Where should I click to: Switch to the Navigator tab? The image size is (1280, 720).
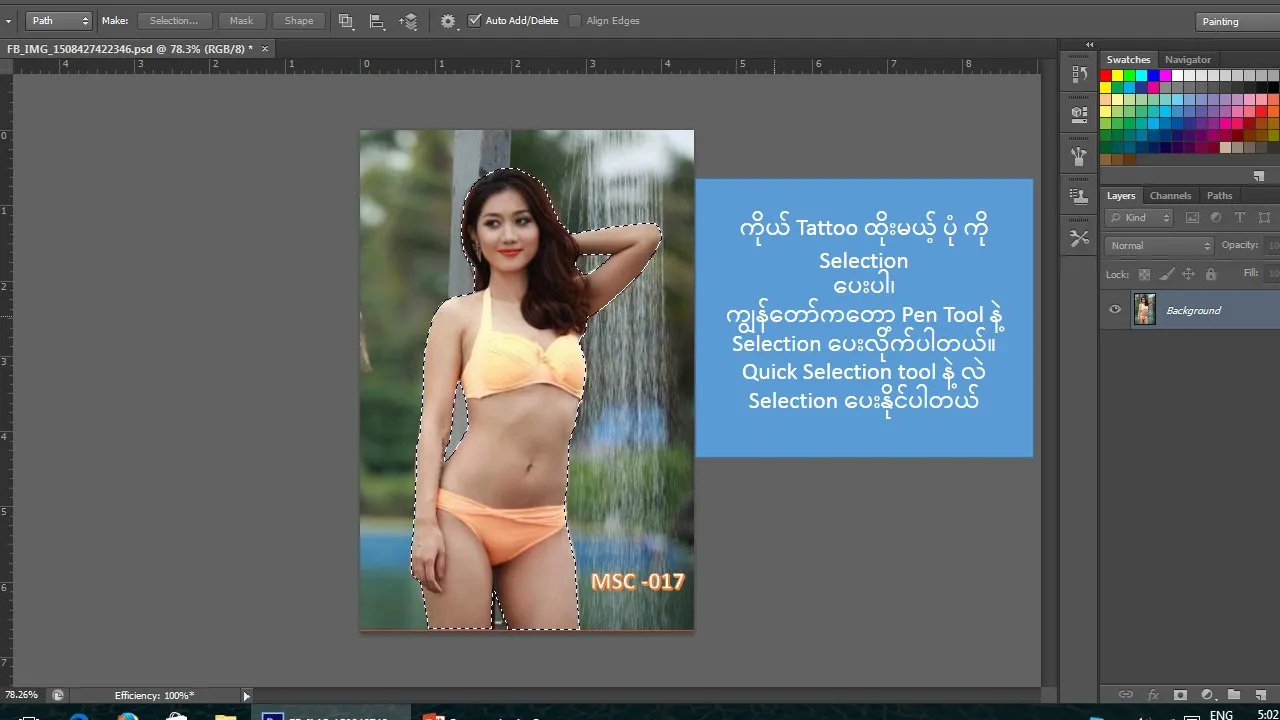[x=1188, y=60]
